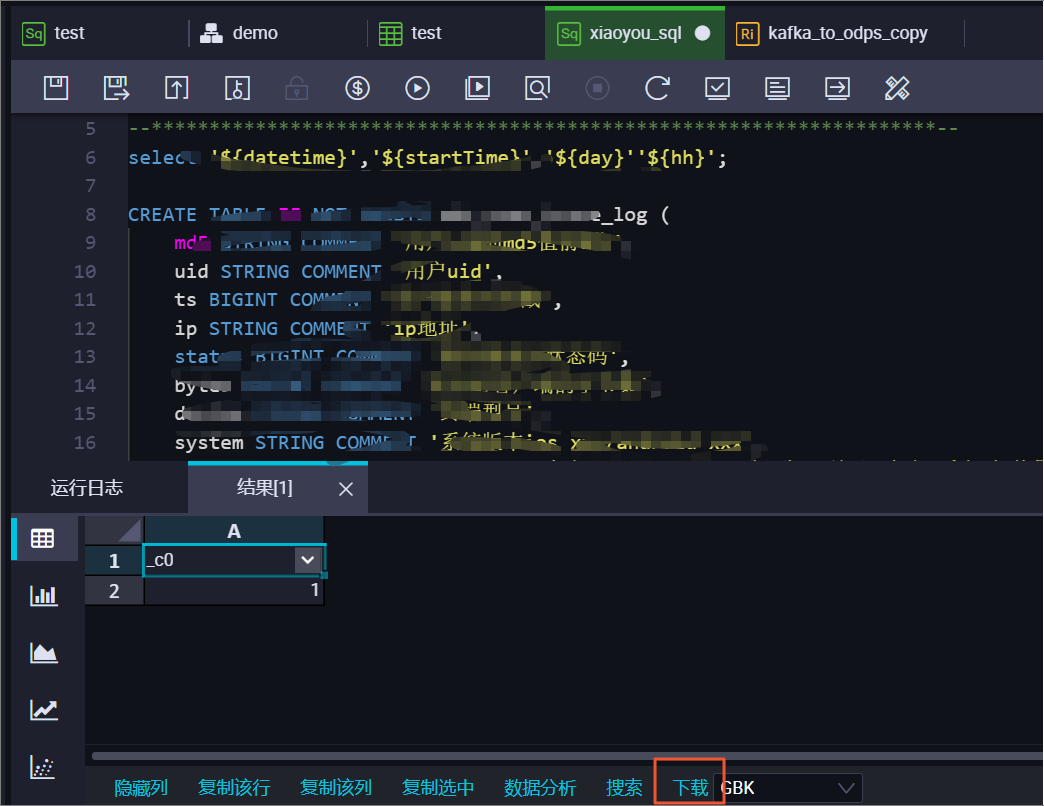Click the Save icon in the toolbar
1044x806 pixels.
click(x=56, y=88)
